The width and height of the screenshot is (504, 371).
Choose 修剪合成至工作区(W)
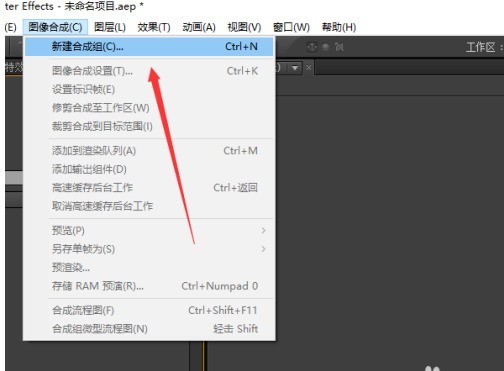[149, 108]
